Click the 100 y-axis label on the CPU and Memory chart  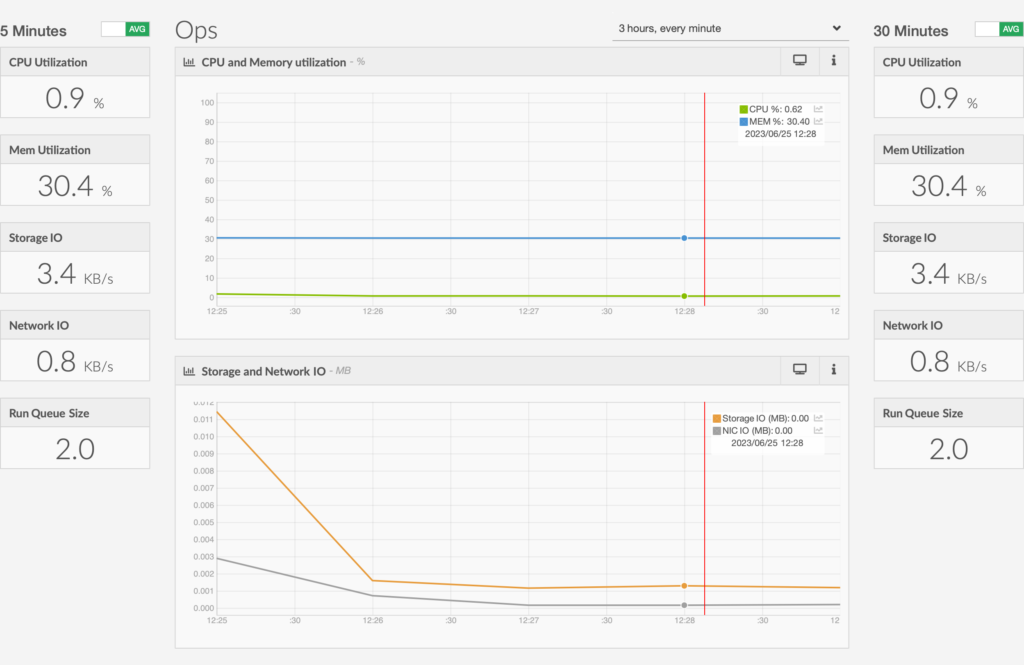pyautogui.click(x=207, y=103)
